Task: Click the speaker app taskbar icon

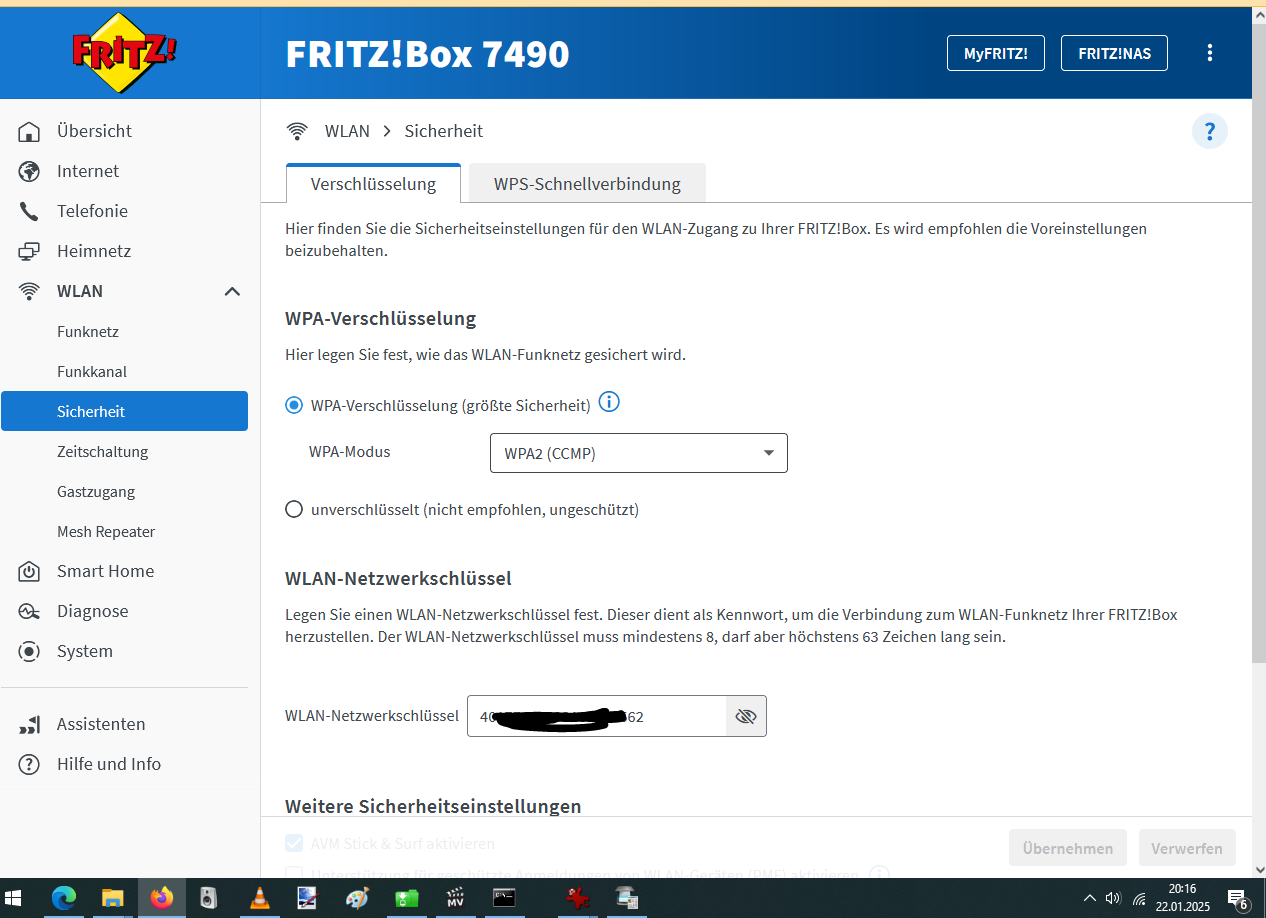Action: pos(208,898)
